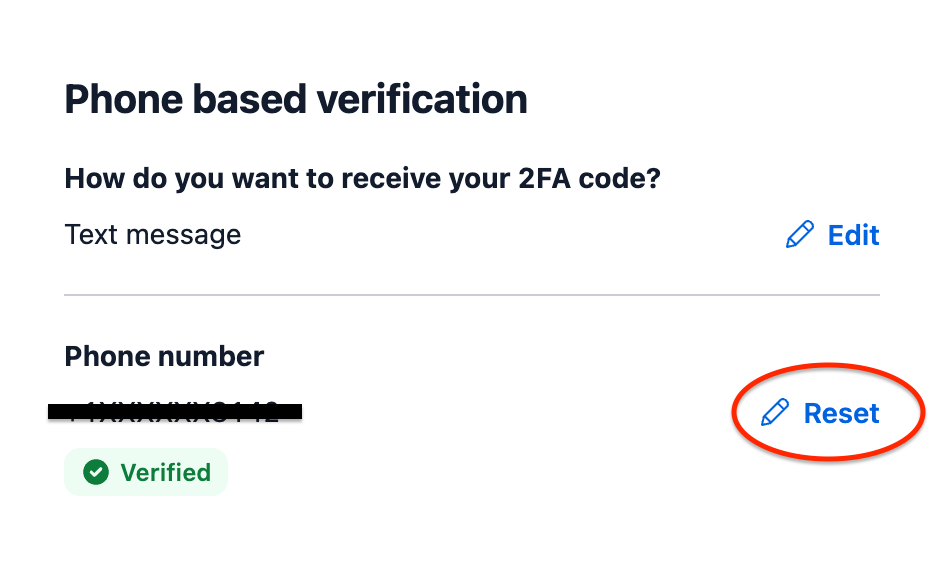Image resolution: width=946 pixels, height=566 pixels.
Task: Click the word Verified in the badge
Action: tap(166, 472)
